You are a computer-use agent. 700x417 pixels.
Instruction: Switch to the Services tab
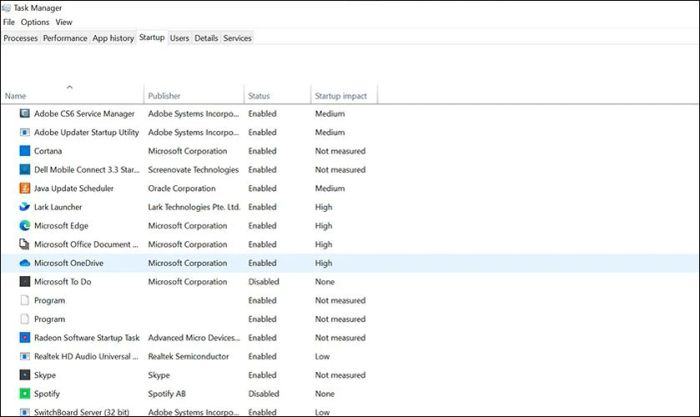pos(237,38)
